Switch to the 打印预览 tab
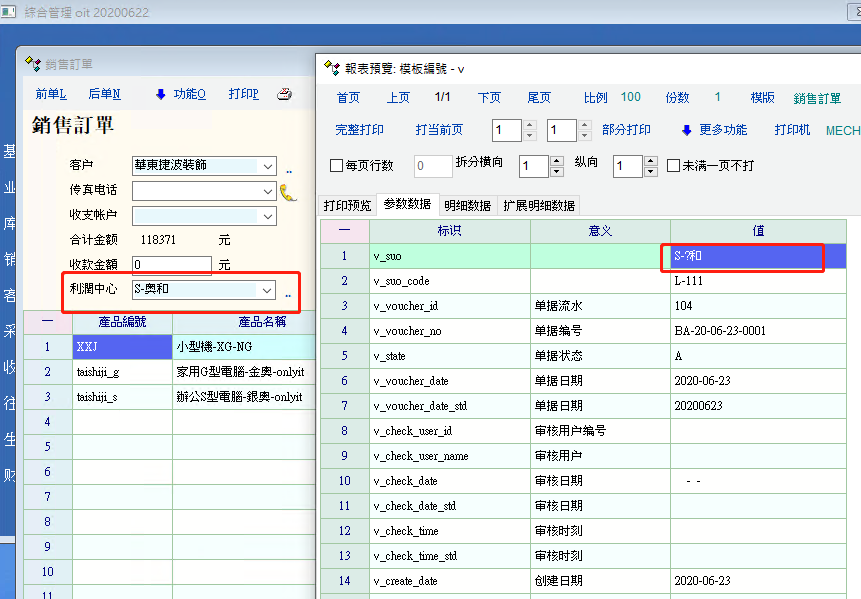 347,205
